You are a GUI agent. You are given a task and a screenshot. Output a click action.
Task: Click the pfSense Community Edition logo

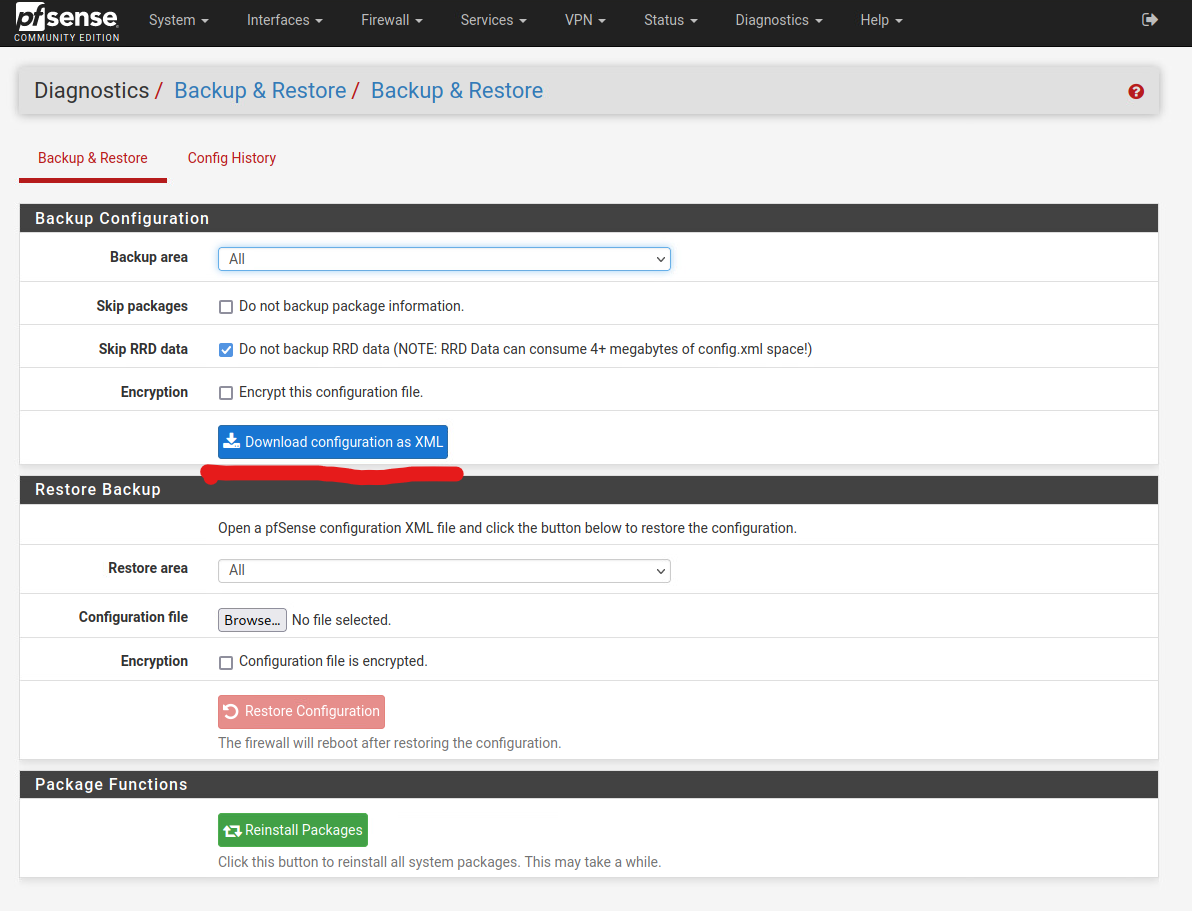[x=67, y=22]
